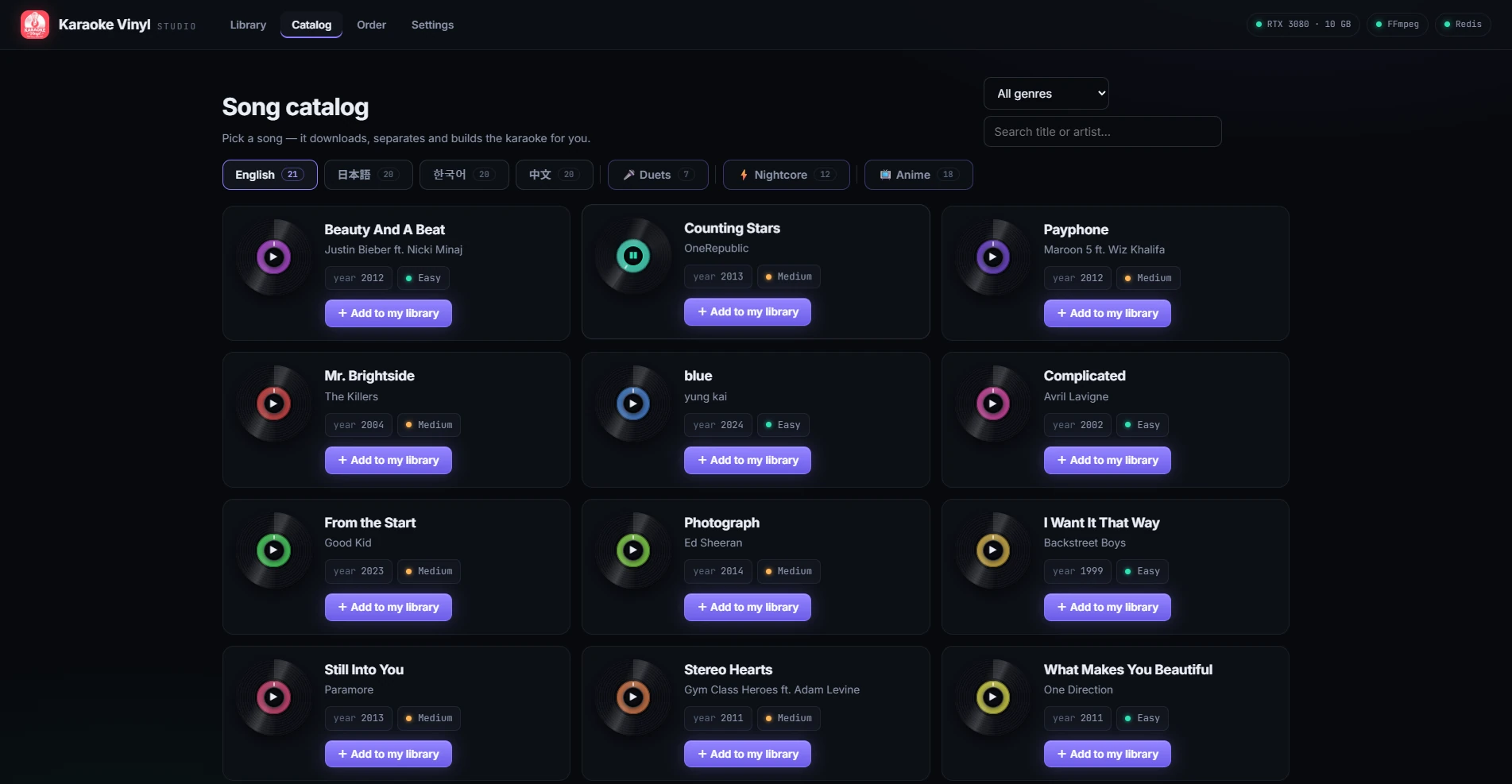Play preview of Beauty And A Beat
Screen dimensions: 1512x784
point(273,257)
